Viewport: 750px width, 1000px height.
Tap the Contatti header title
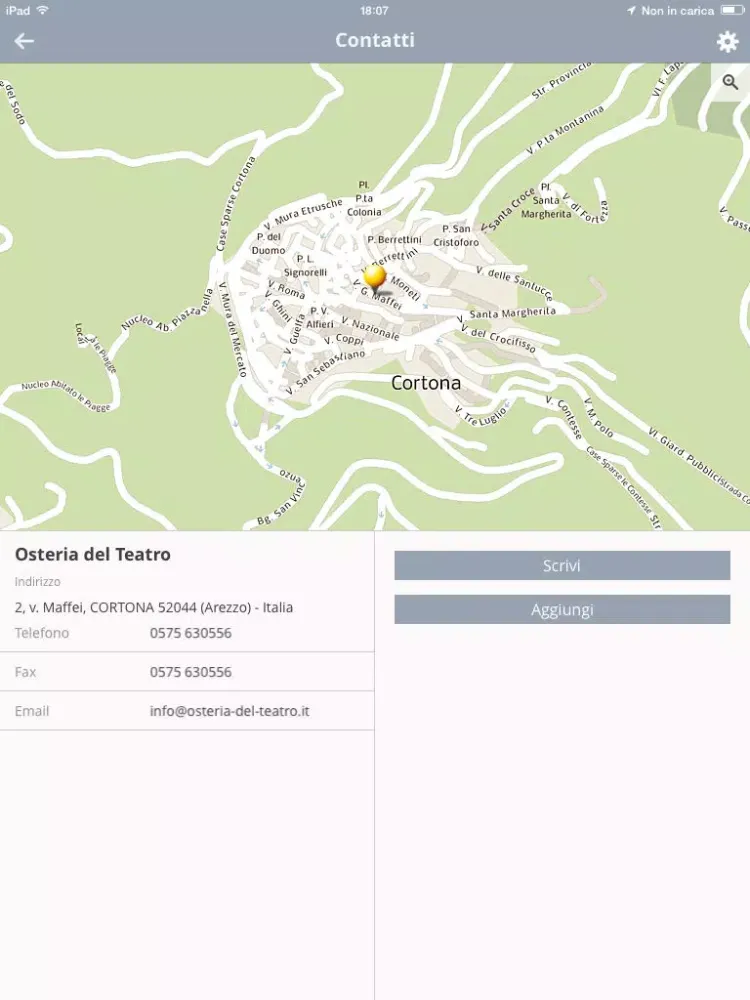(375, 40)
